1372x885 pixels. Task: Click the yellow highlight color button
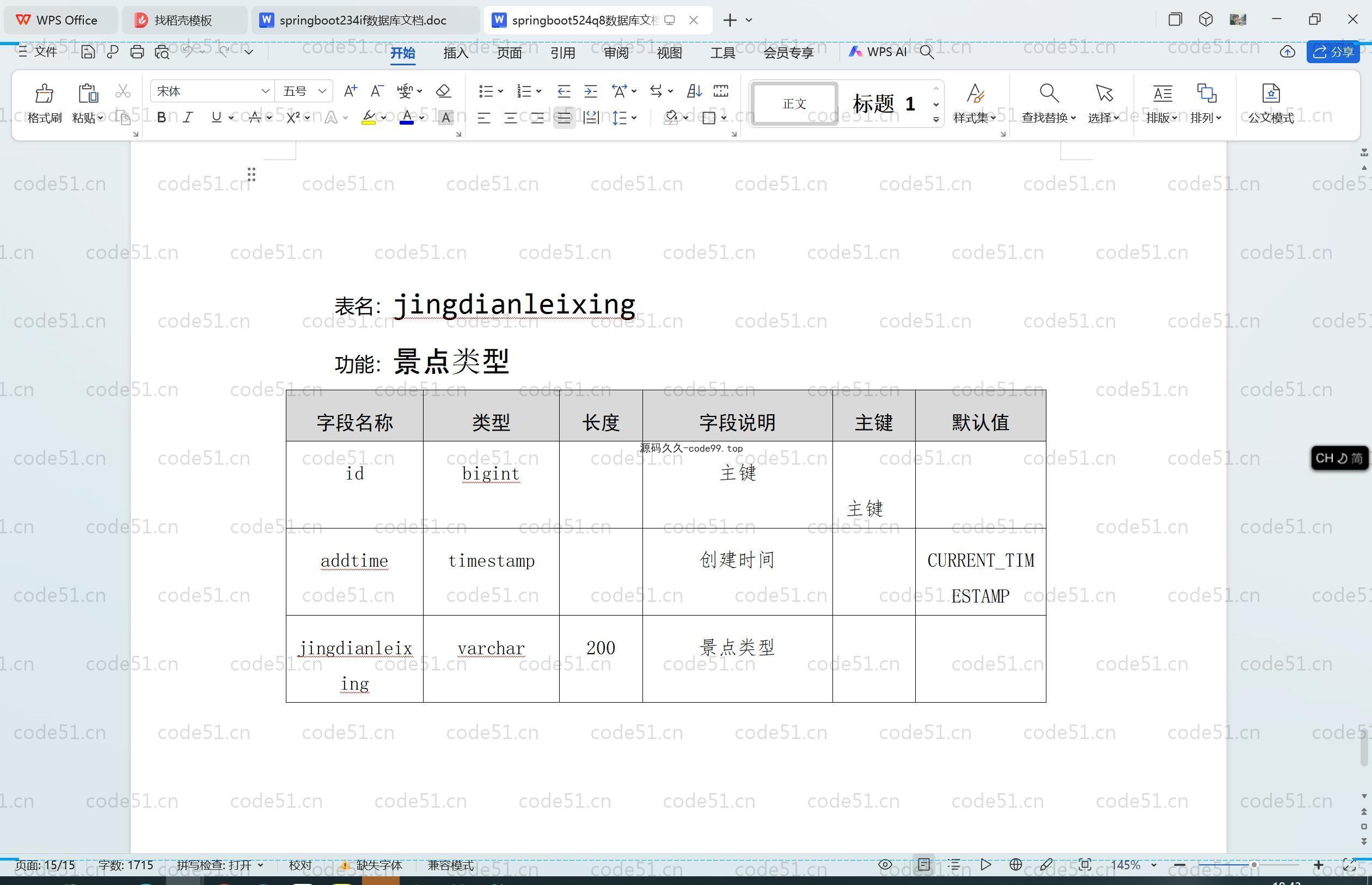pyautogui.click(x=369, y=118)
